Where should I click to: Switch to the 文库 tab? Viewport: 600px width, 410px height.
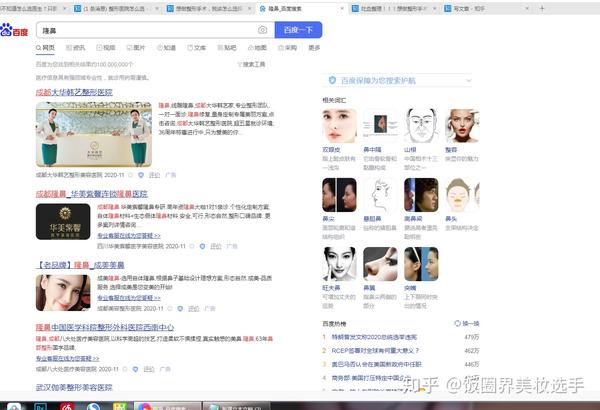tap(196, 48)
